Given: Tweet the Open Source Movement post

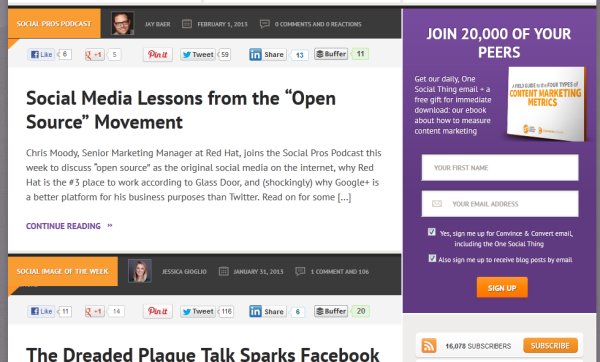Looking at the screenshot, I should tap(198, 54).
